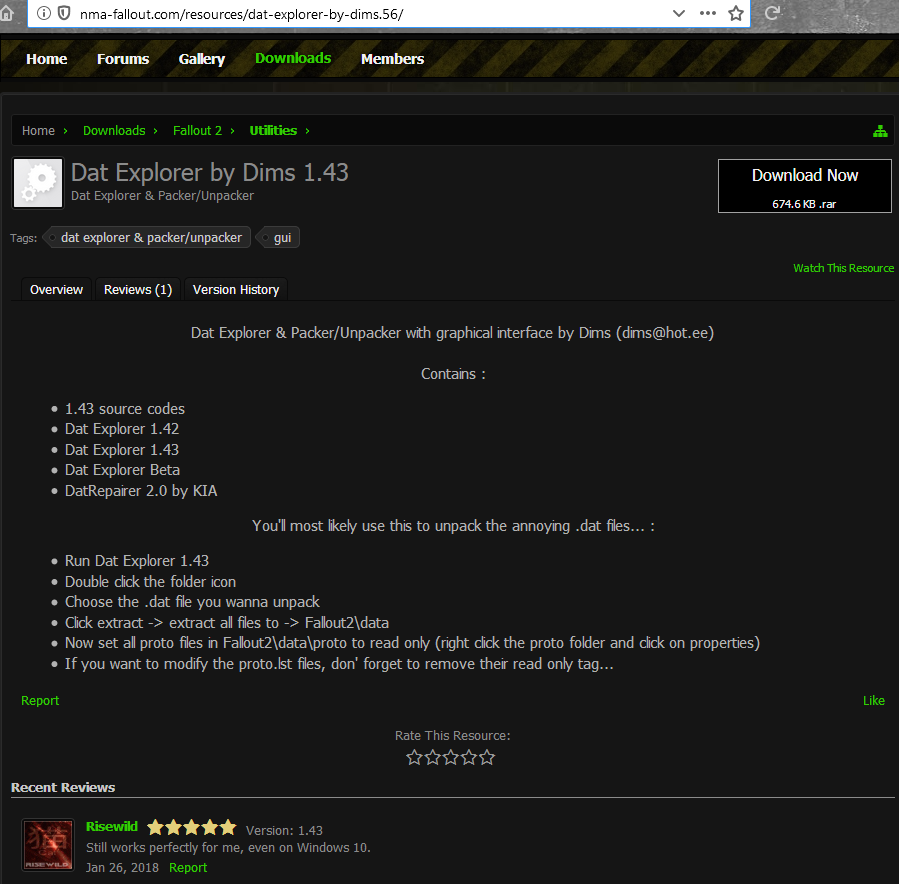Expand the address bar history dropdown
The height and width of the screenshot is (884, 899).
679,13
